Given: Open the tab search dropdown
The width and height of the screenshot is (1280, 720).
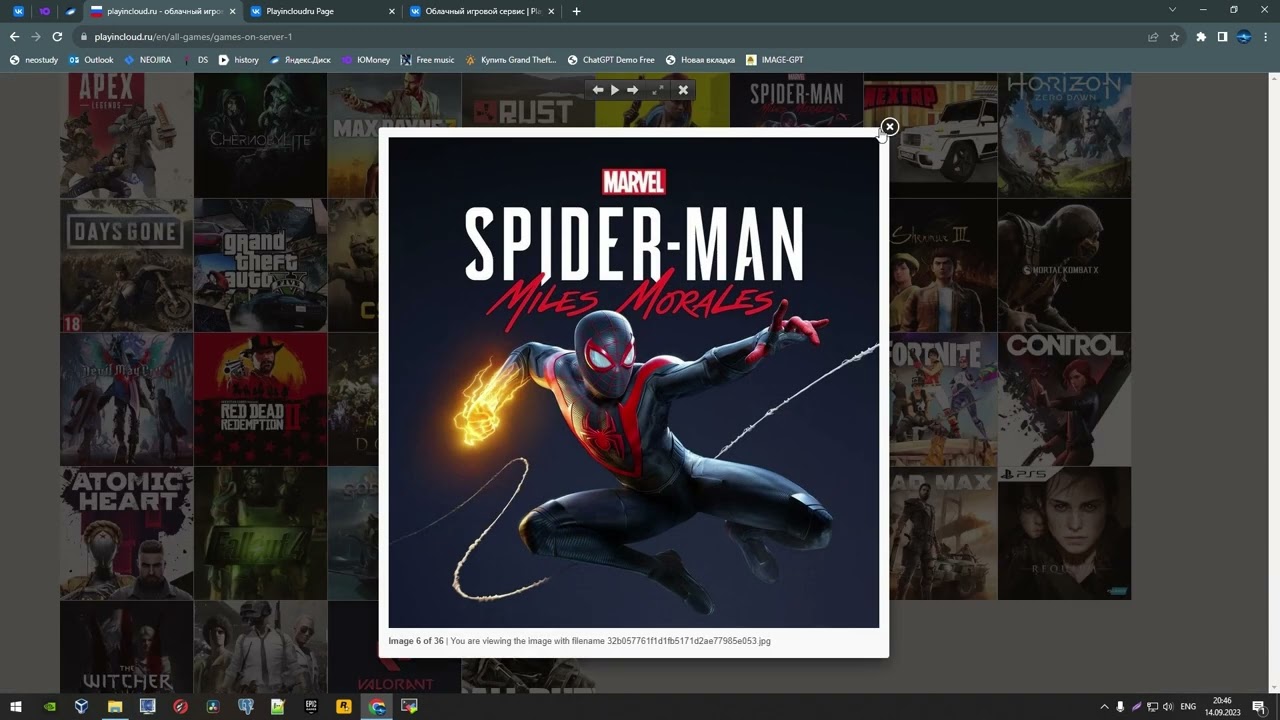Looking at the screenshot, I should click(x=1173, y=10).
